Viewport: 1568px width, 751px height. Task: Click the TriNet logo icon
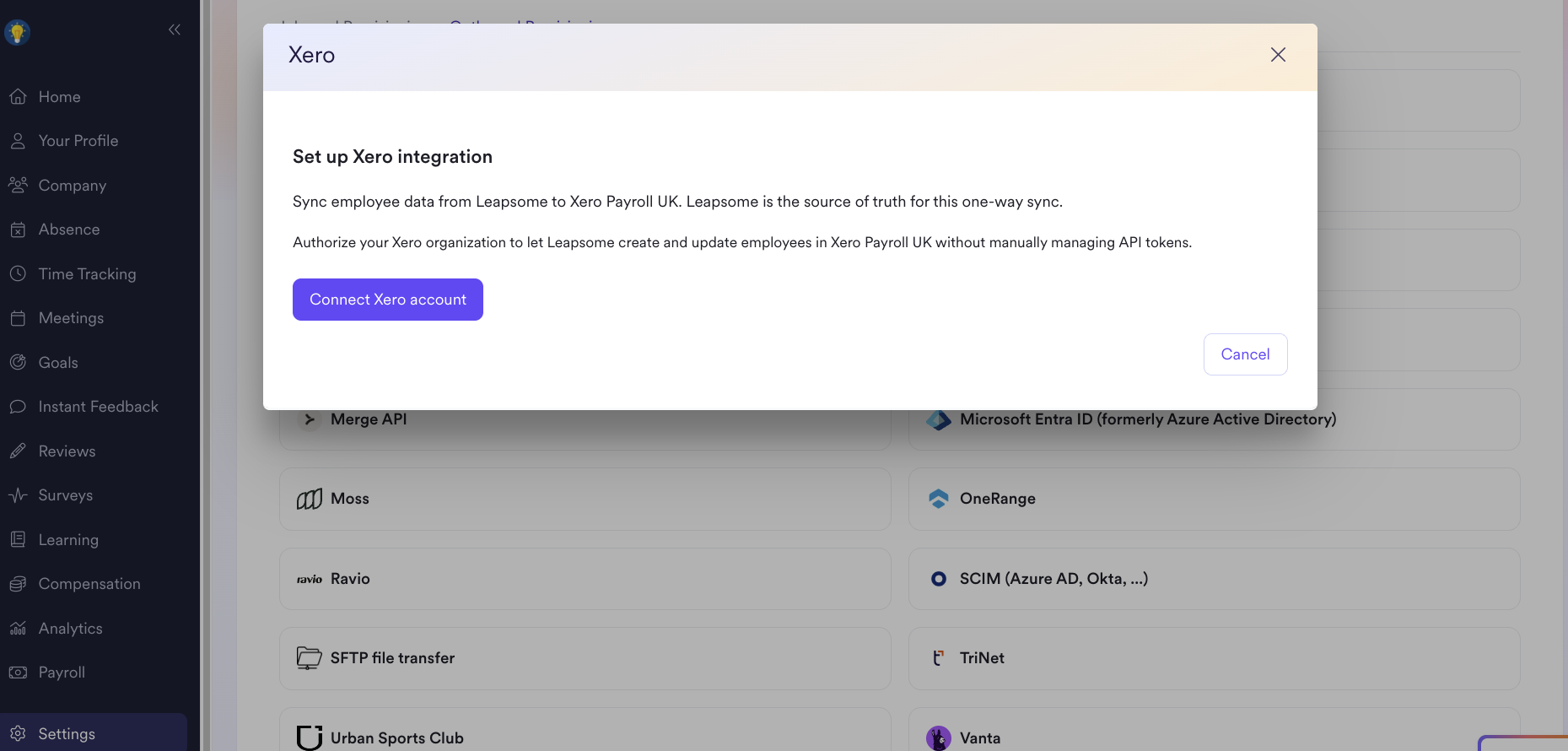(x=939, y=658)
